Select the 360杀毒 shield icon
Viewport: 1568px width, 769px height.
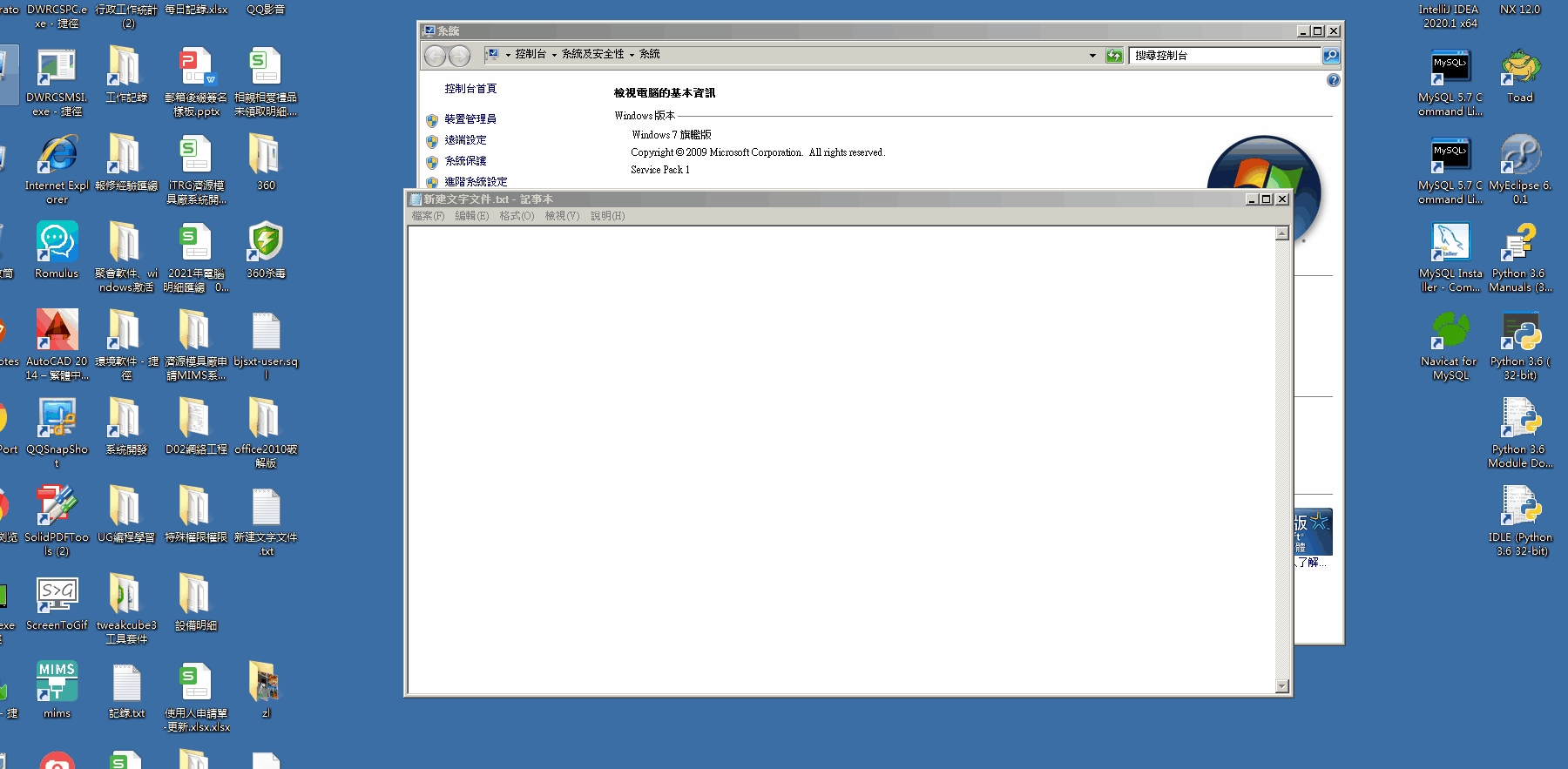click(266, 251)
